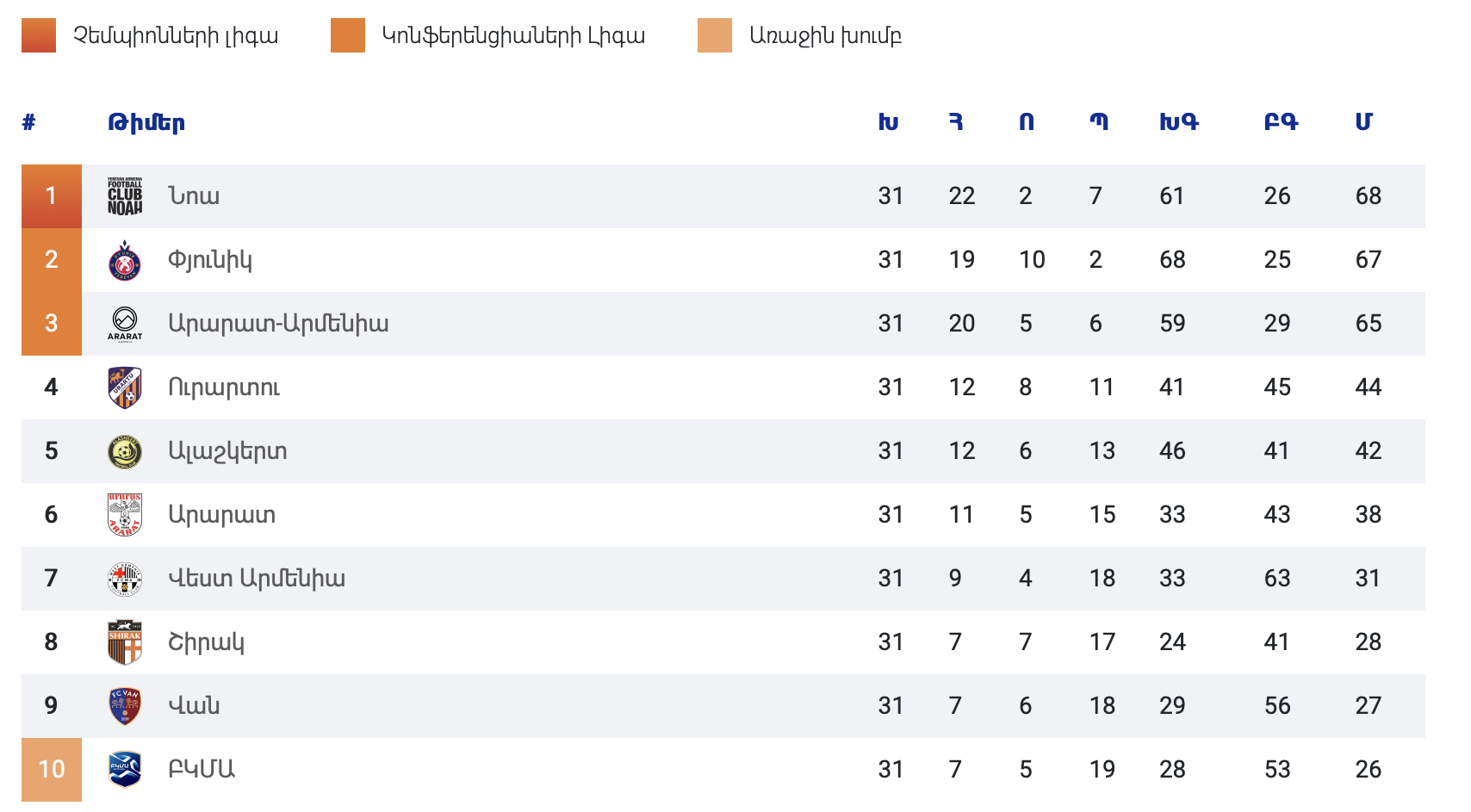This screenshot has width=1471, height=812.
Task: Click the Ararat-Armenia mountain logo
Action: 125,324
